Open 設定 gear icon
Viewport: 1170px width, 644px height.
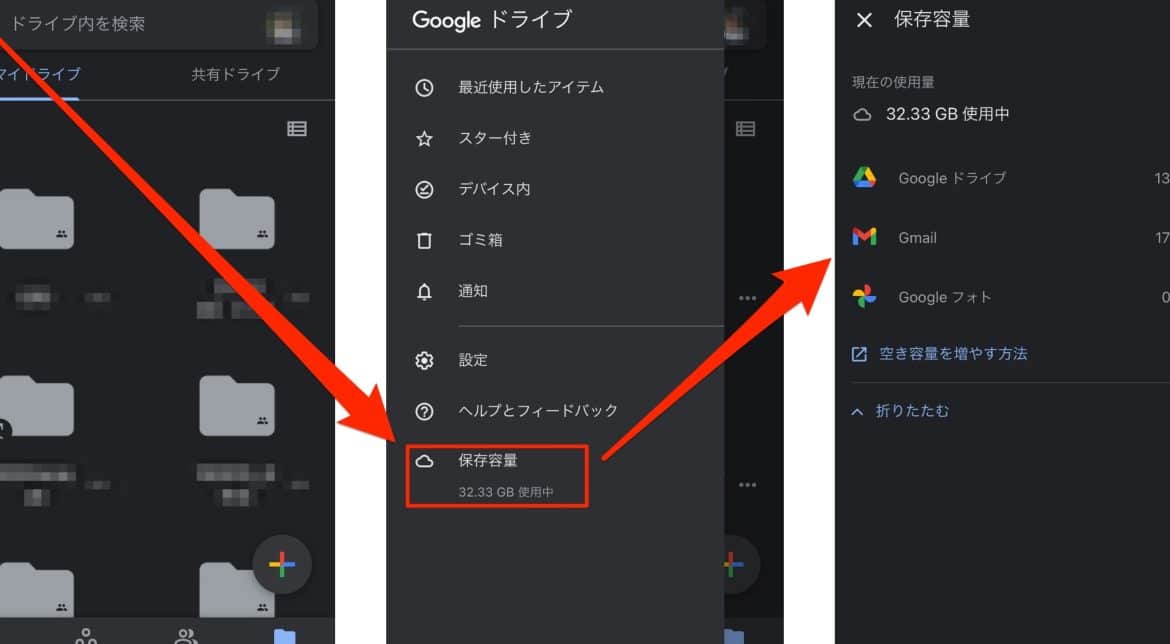(424, 360)
